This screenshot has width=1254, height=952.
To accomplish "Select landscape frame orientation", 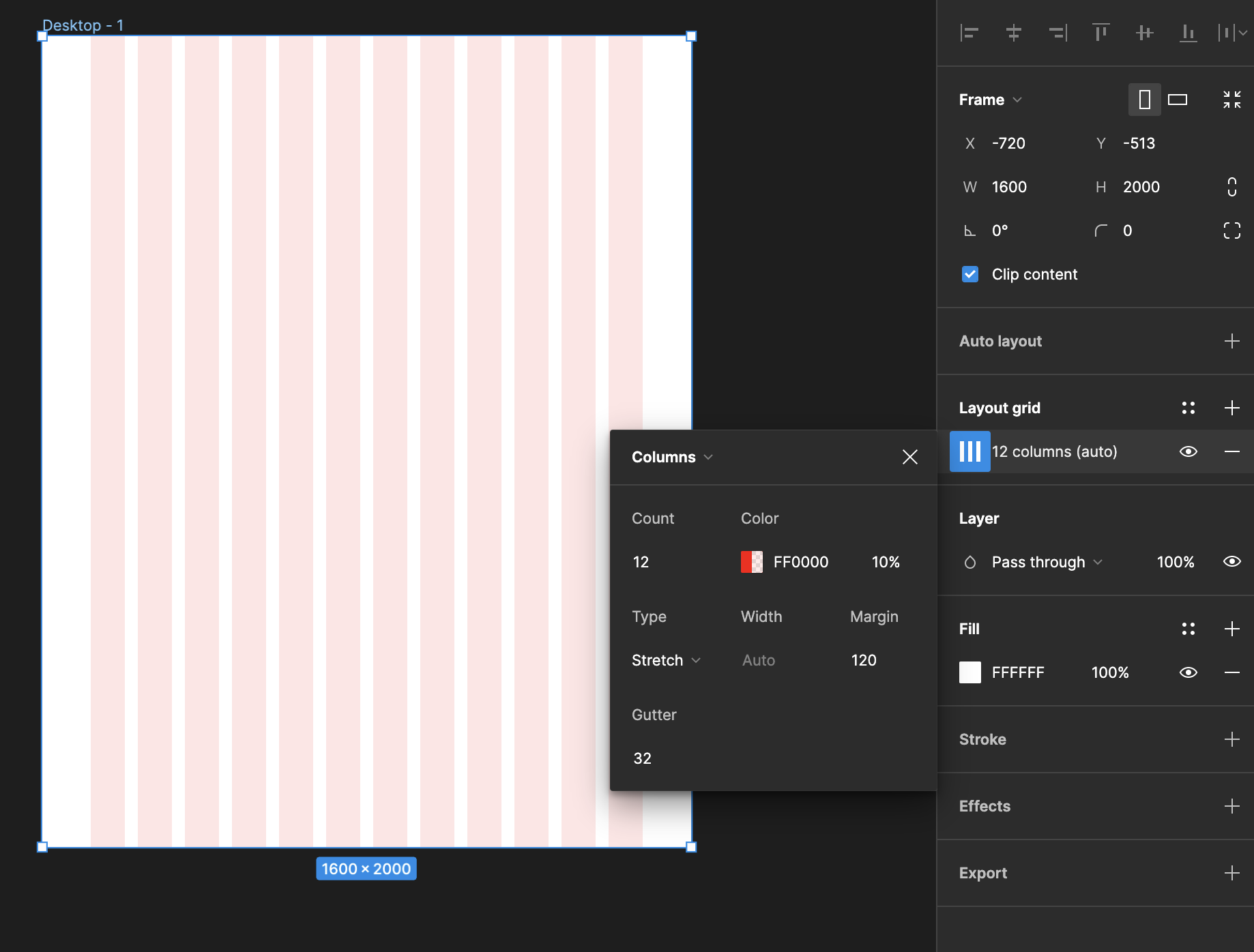I will coord(1178,100).
